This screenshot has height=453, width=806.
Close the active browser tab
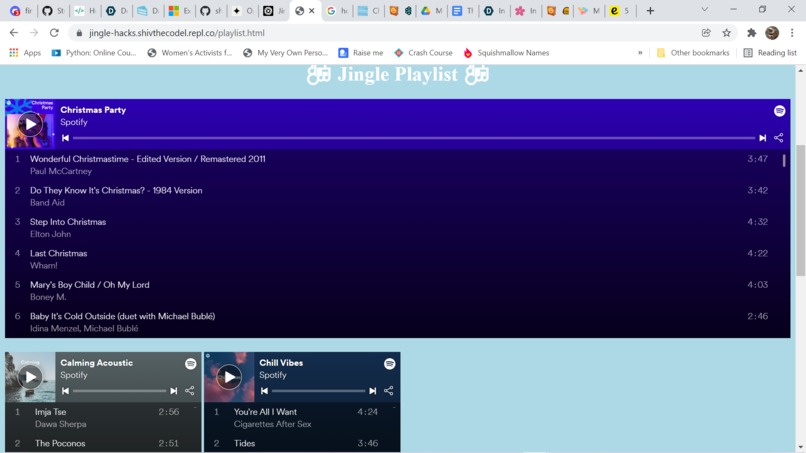312,11
